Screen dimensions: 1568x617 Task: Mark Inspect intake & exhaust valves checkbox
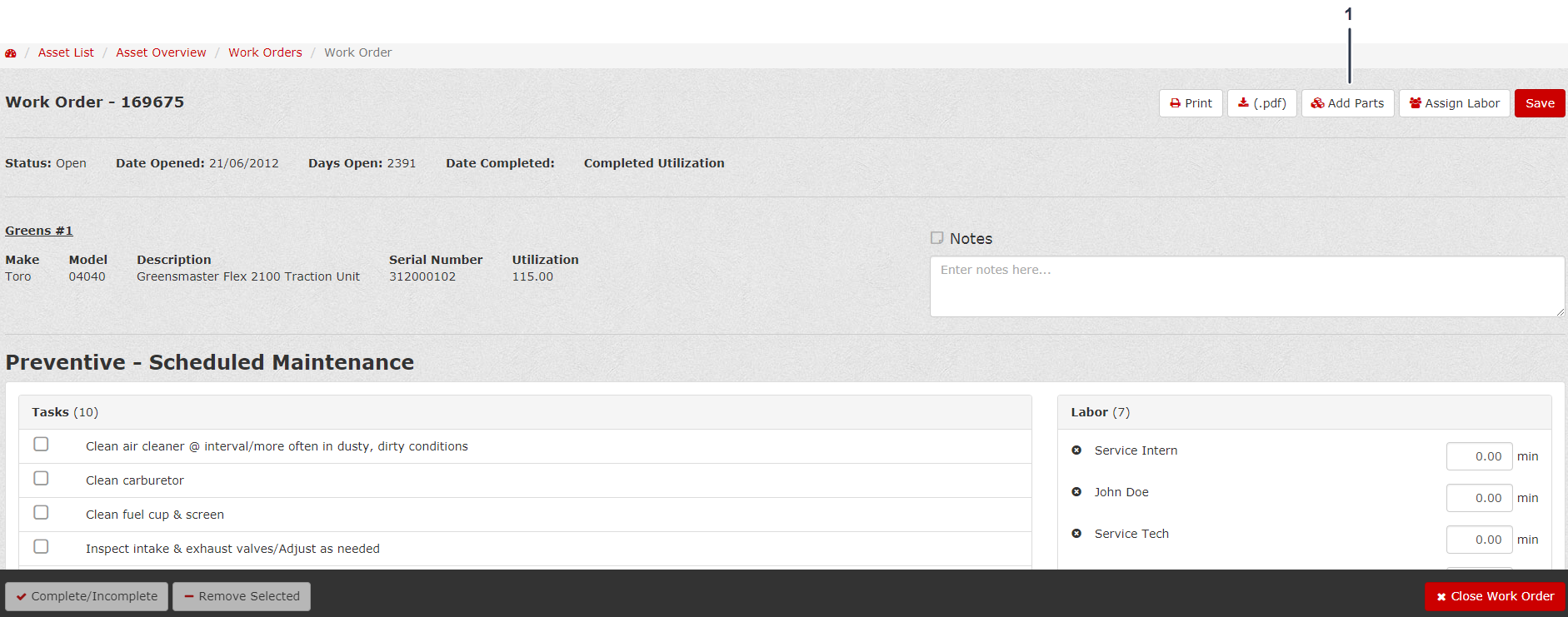point(41,547)
